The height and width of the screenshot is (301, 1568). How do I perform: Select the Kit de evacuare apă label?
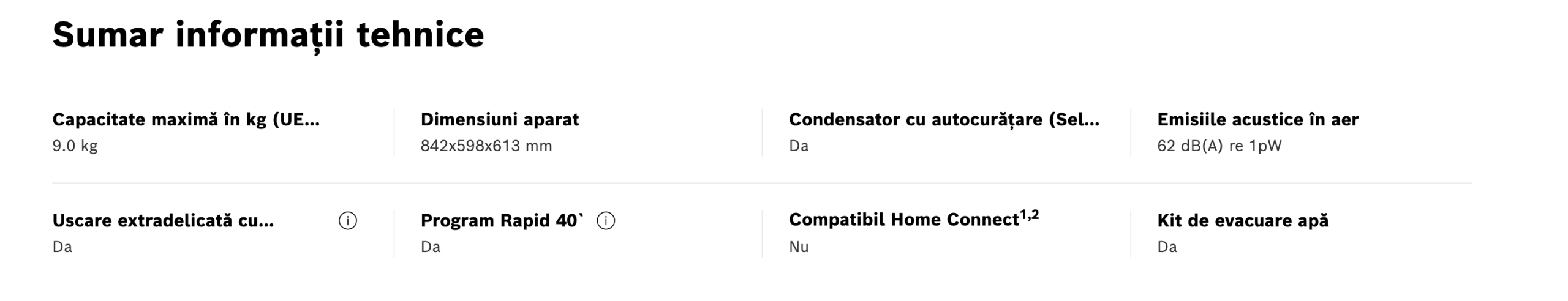pyautogui.click(x=1242, y=220)
